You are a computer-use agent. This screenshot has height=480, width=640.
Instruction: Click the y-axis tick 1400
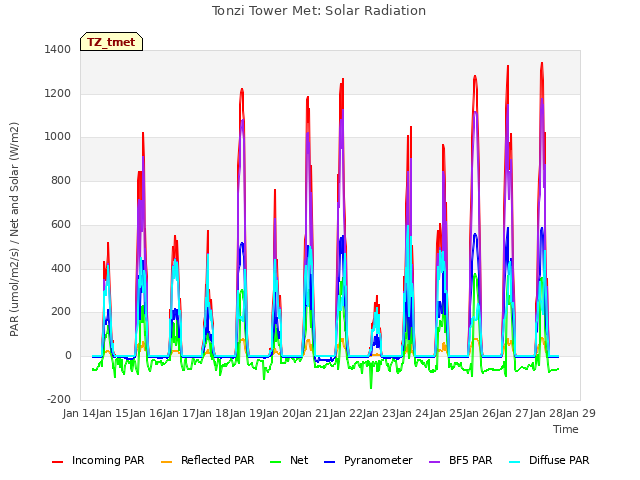(x=58, y=49)
